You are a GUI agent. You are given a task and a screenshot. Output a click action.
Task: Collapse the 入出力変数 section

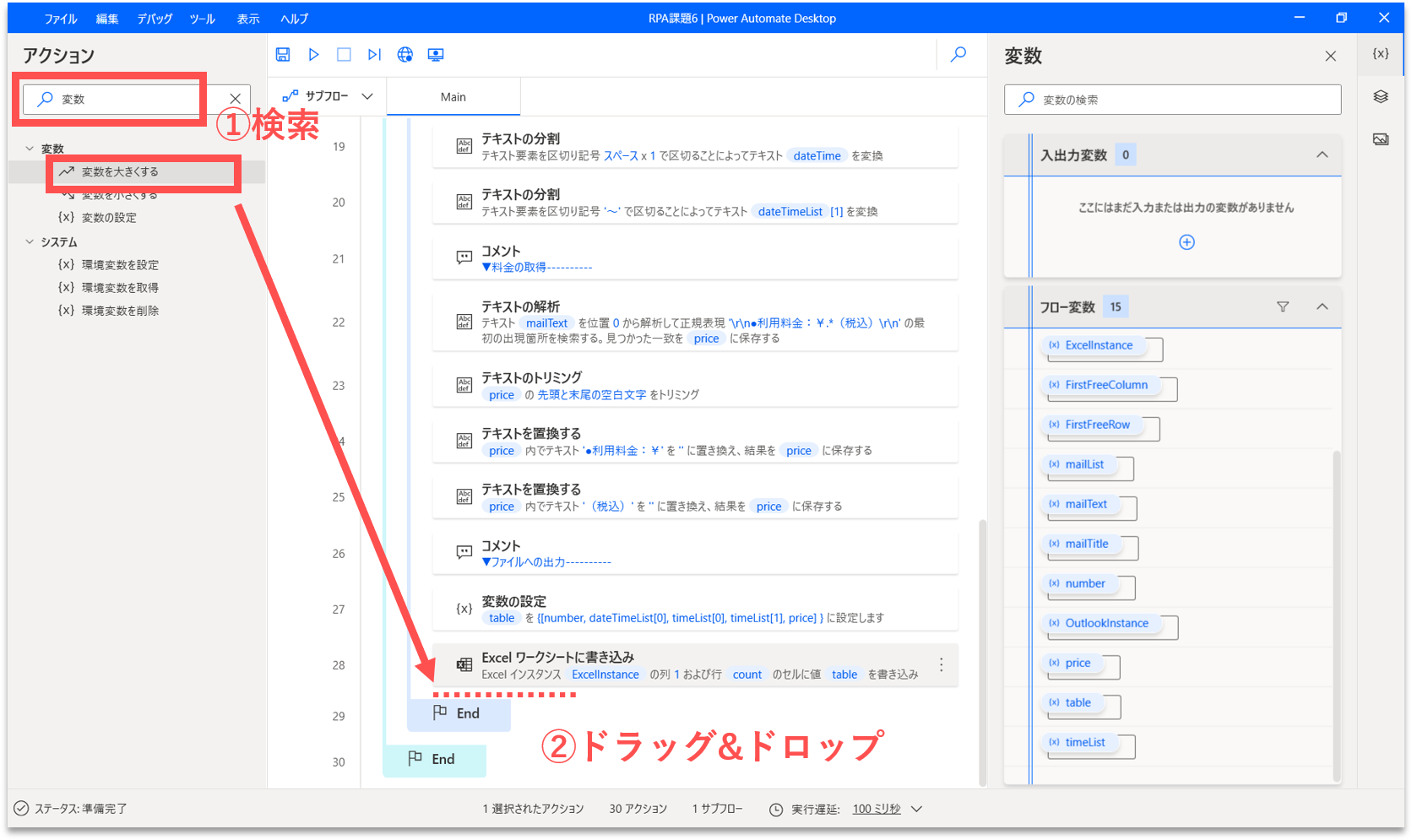pos(1322,155)
